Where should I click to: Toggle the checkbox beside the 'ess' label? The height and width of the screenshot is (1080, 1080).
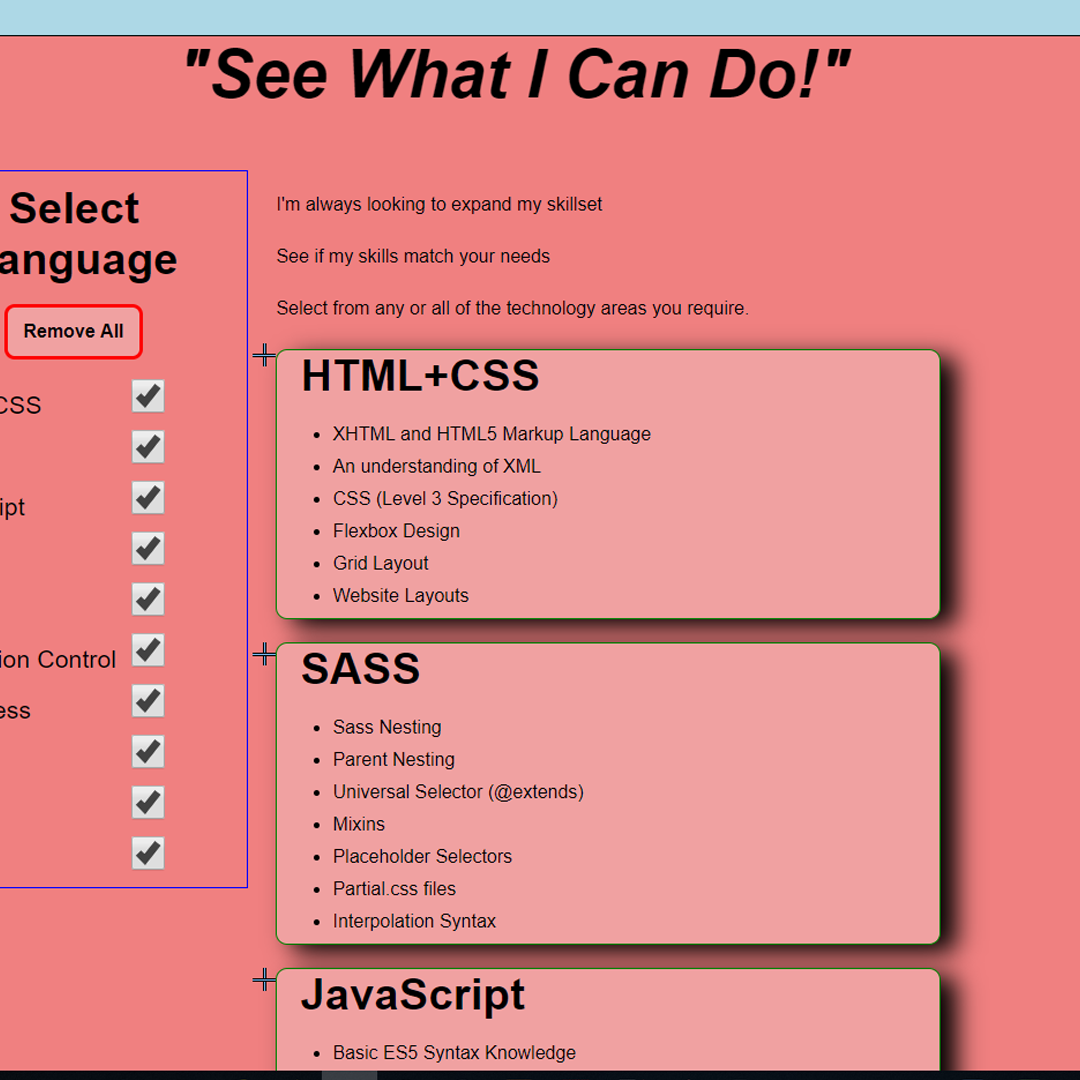click(x=148, y=700)
